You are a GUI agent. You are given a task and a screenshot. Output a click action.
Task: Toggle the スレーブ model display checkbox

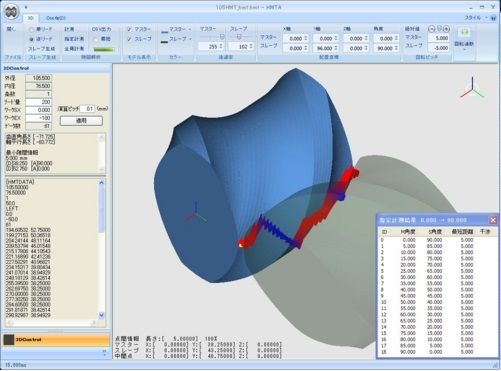129,39
